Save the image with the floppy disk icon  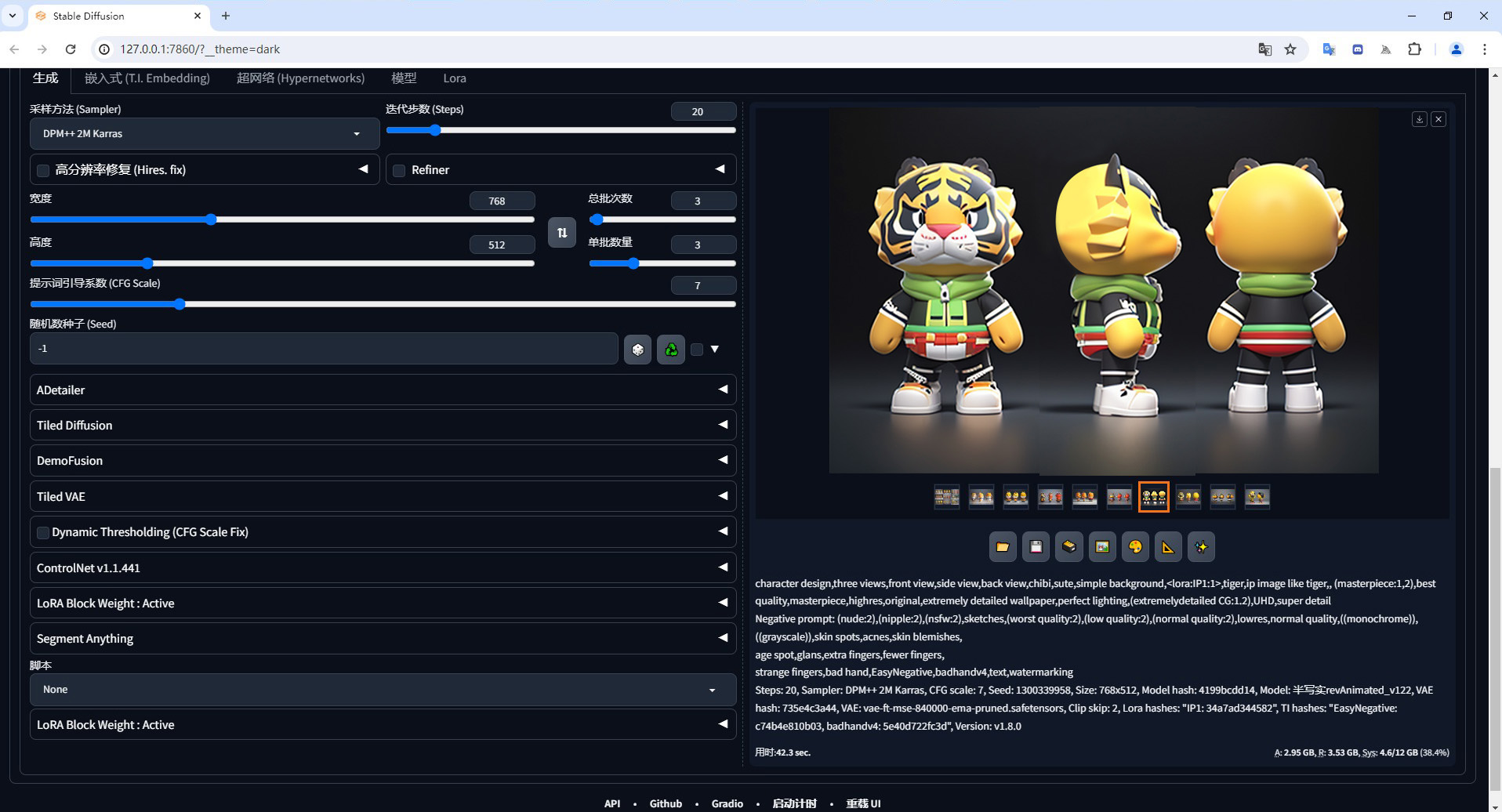click(x=1036, y=547)
